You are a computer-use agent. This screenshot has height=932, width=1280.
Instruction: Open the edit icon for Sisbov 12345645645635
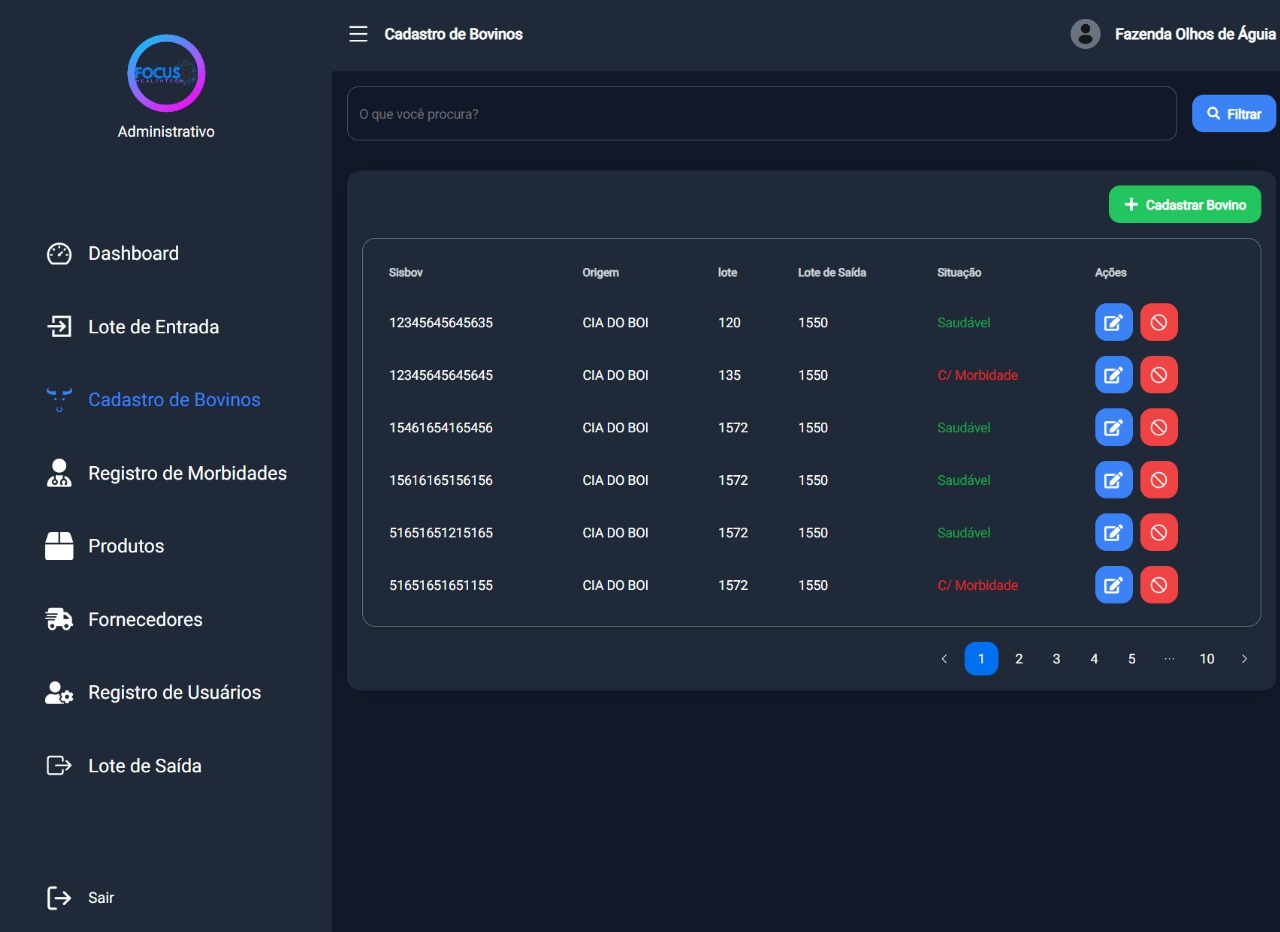(1113, 322)
